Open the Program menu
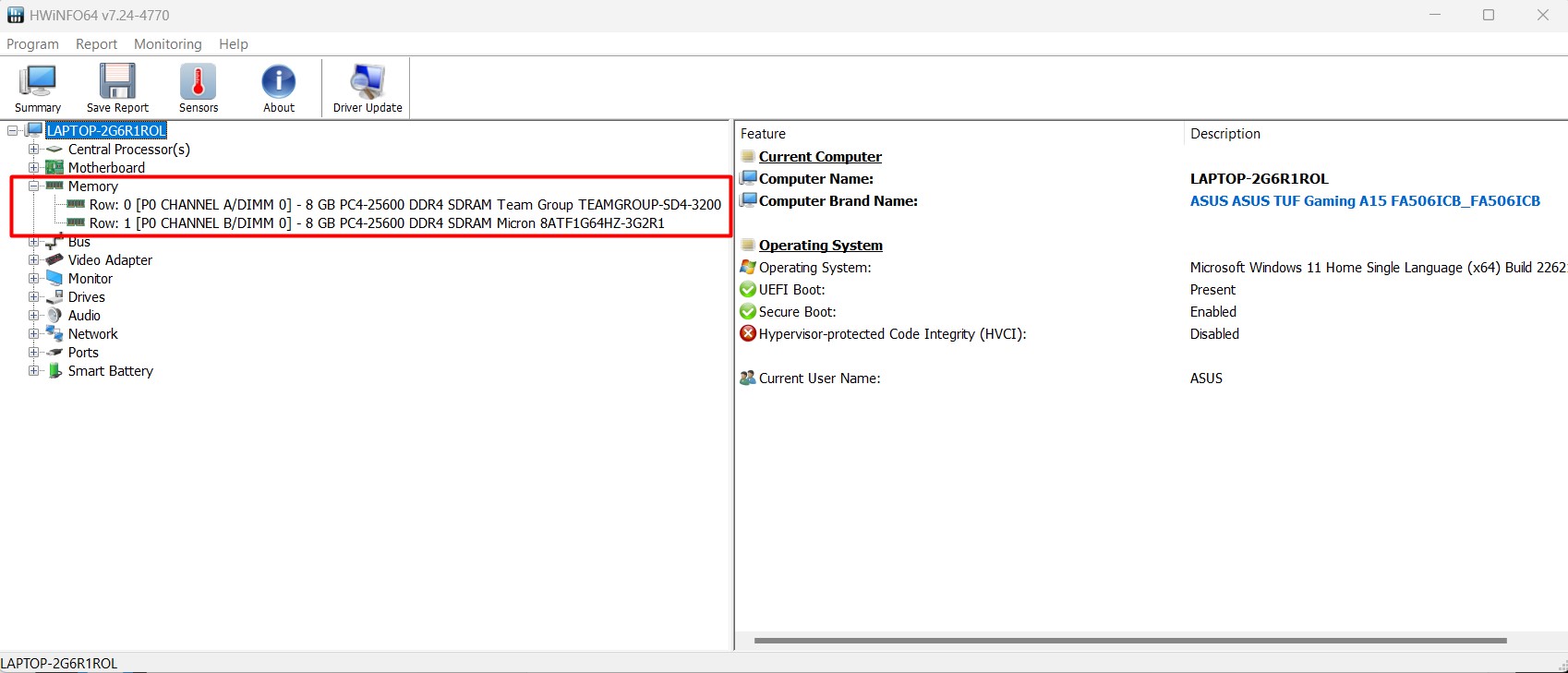The height and width of the screenshot is (673, 1568). [x=32, y=43]
